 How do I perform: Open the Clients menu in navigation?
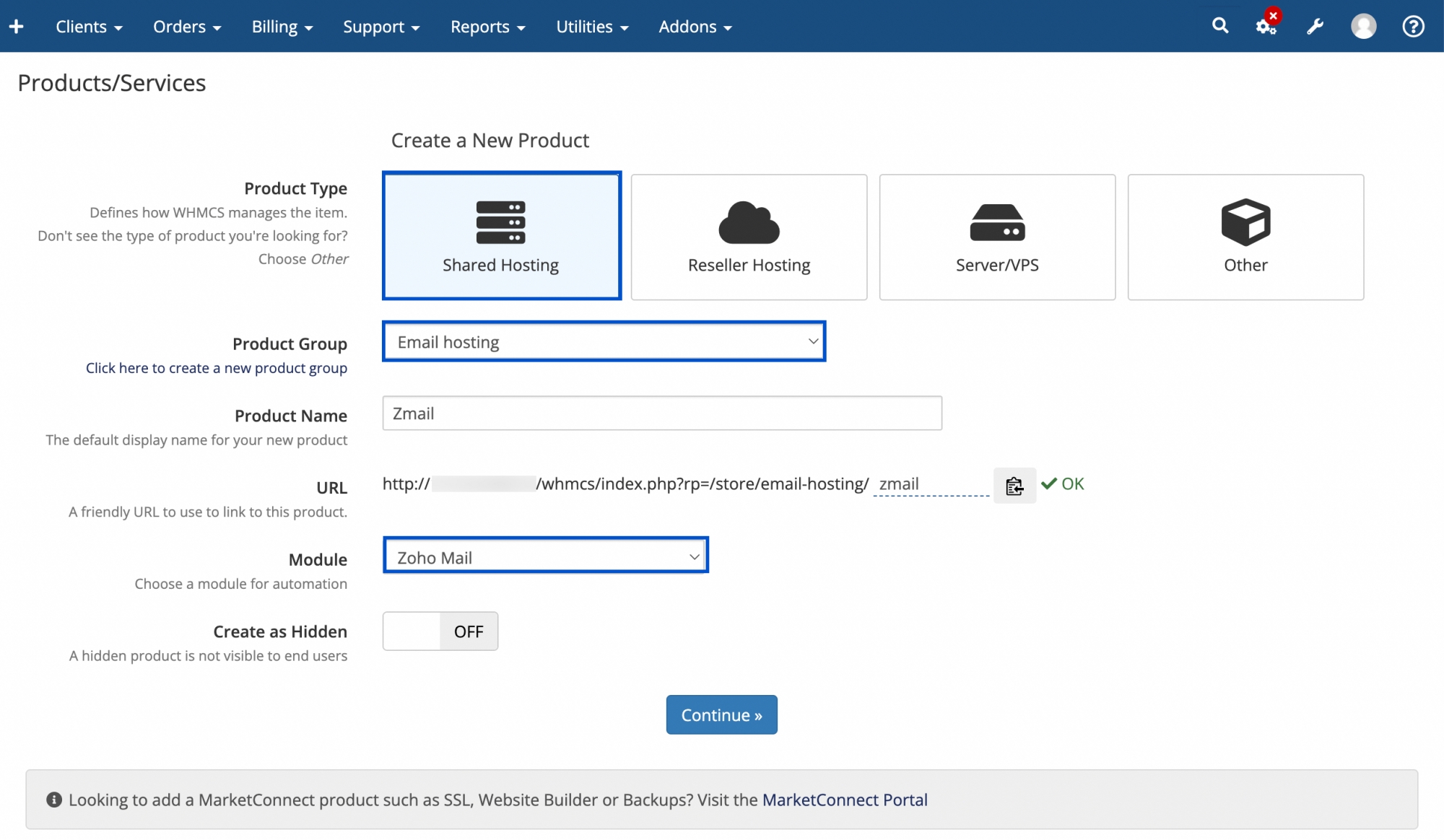[89, 25]
